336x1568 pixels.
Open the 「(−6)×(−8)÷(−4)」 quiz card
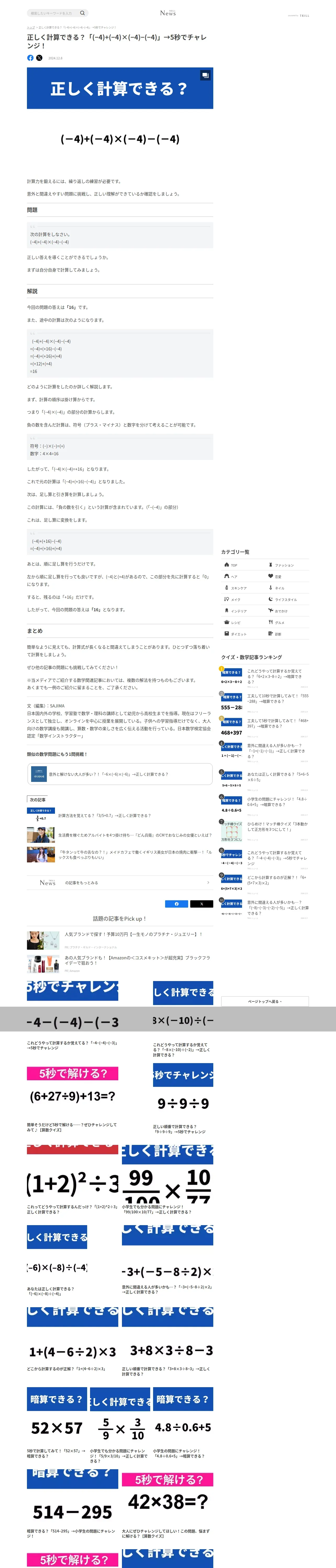(57, 1261)
